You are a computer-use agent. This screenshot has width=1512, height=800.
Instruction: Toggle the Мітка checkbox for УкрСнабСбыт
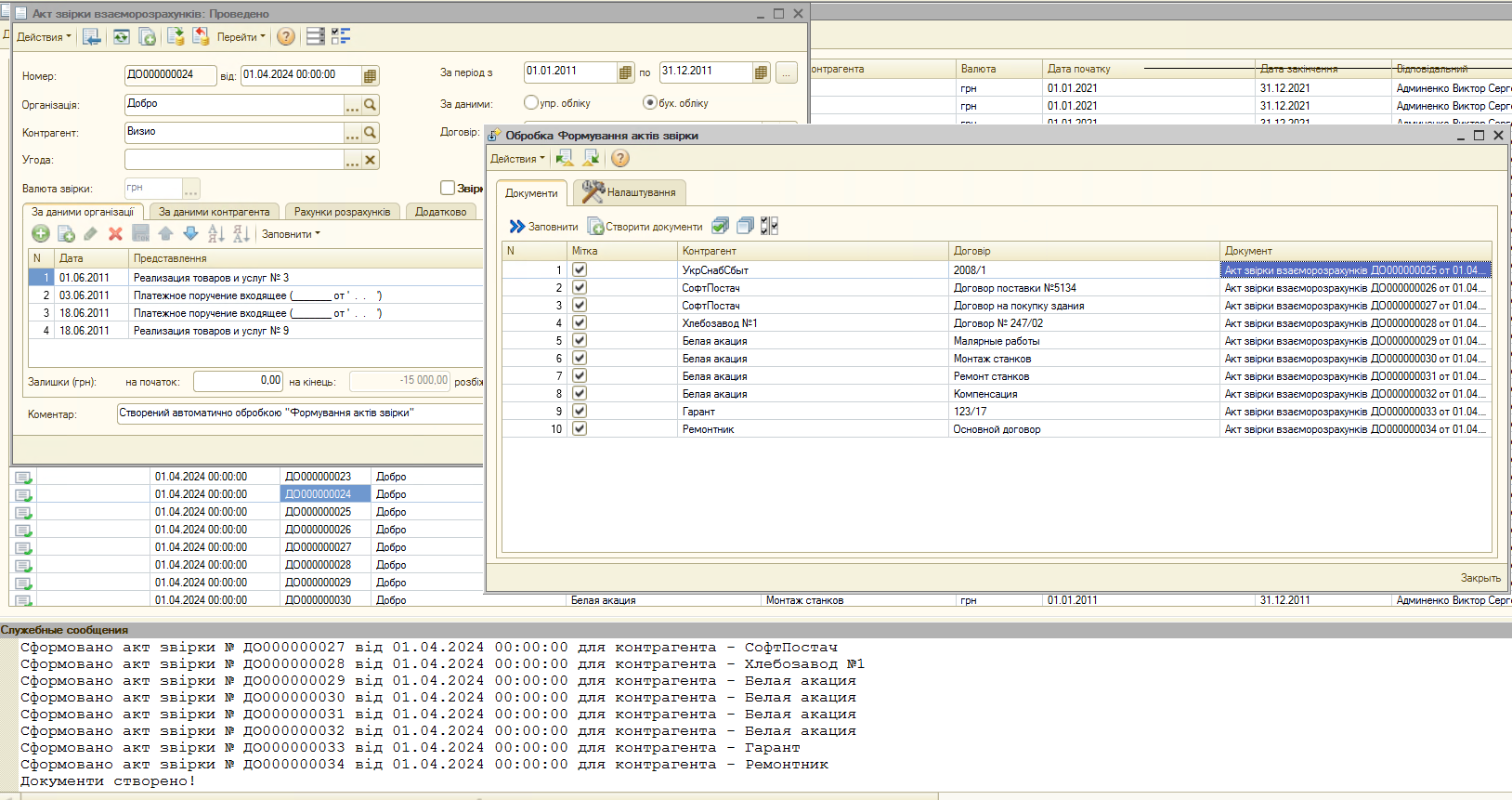[580, 269]
